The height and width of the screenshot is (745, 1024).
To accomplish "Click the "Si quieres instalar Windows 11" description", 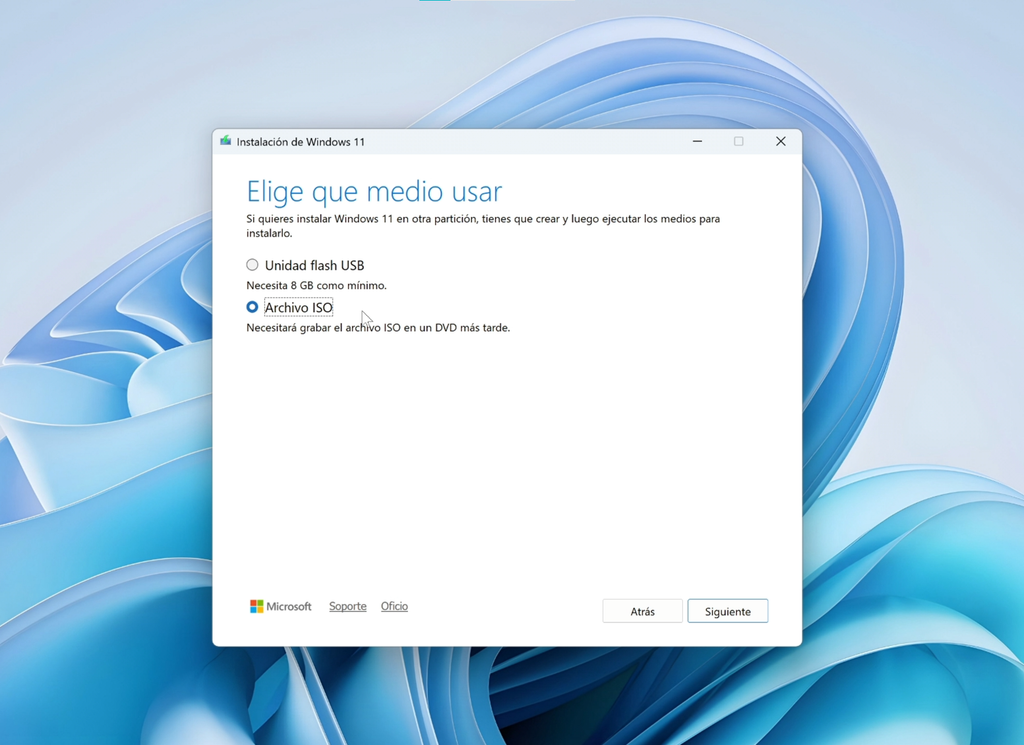I will click(483, 226).
